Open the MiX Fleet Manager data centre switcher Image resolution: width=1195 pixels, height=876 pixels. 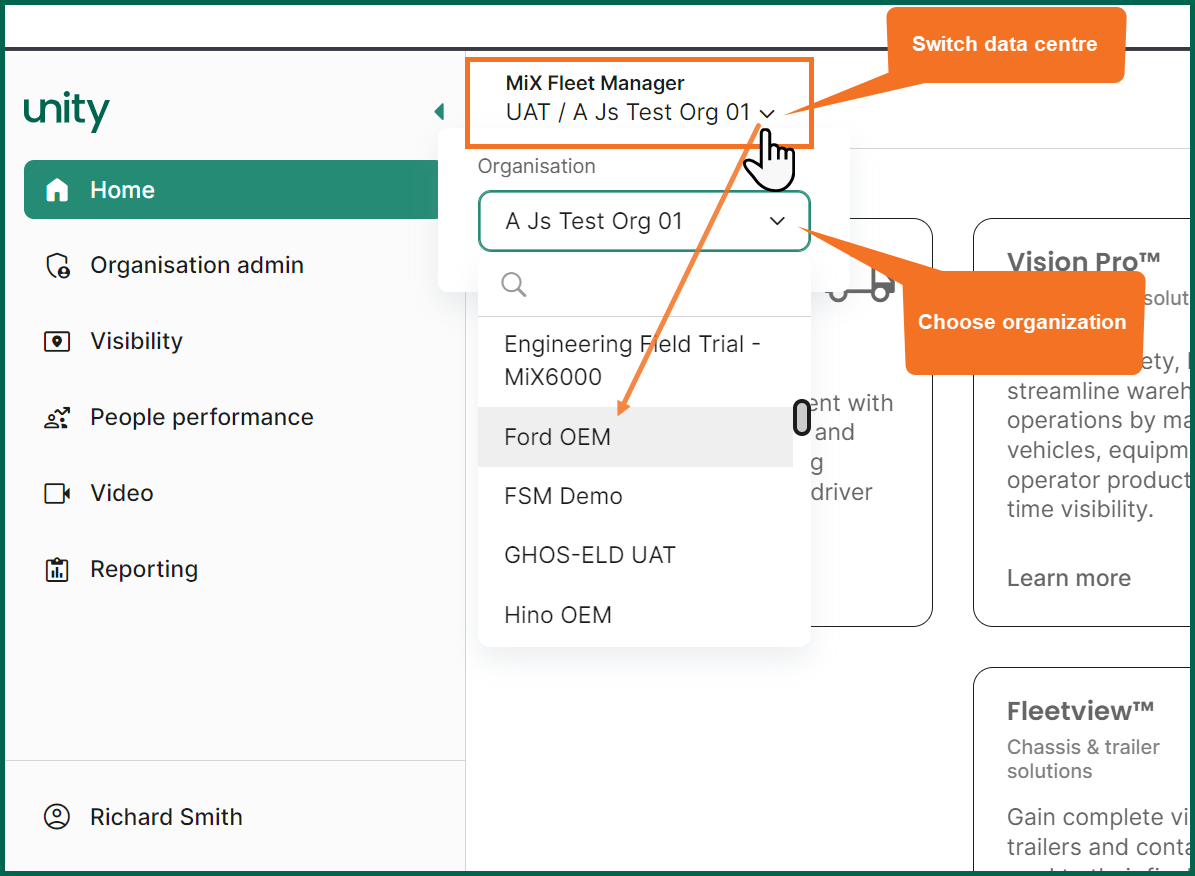640,103
